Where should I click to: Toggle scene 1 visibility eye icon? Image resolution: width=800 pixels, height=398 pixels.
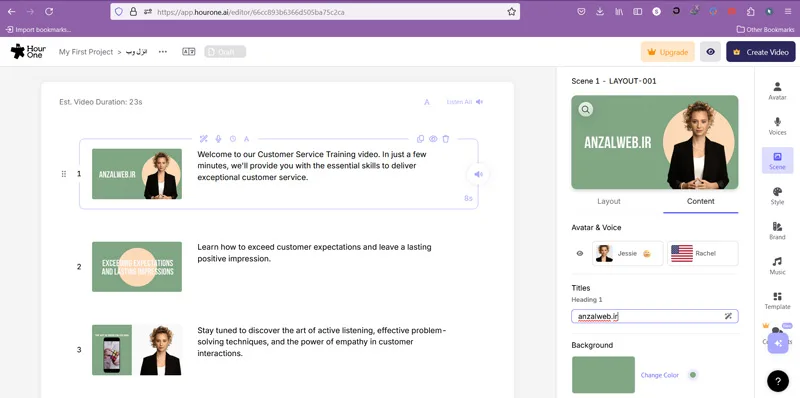pyautogui.click(x=433, y=139)
